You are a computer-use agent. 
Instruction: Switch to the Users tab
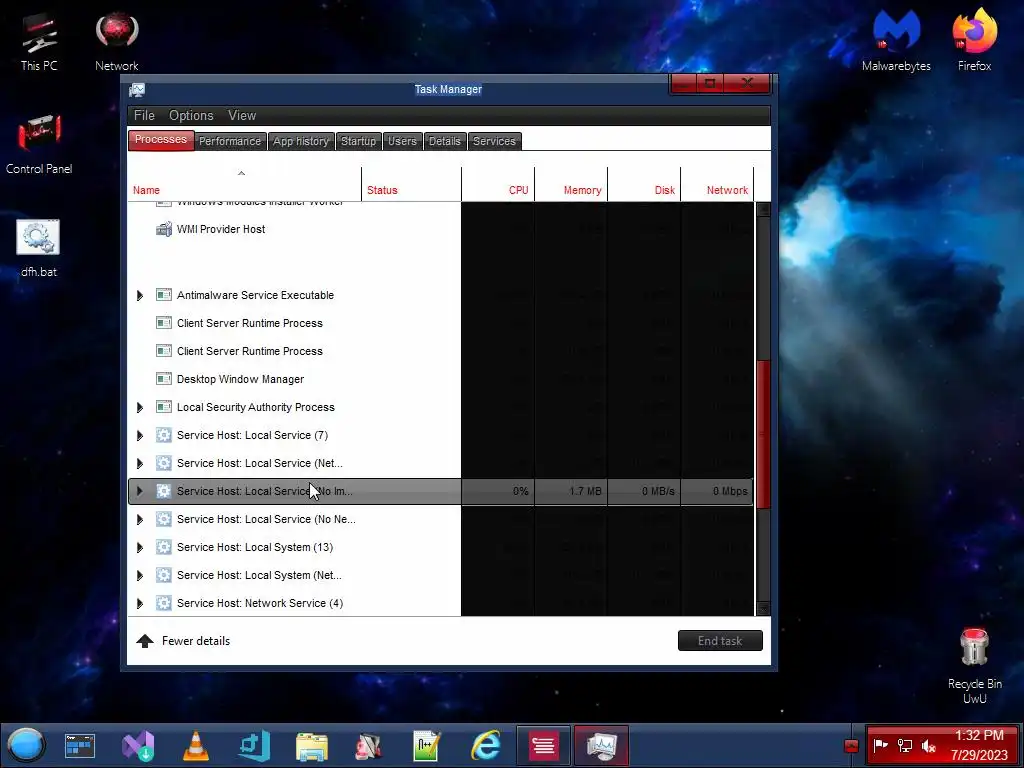pyautogui.click(x=402, y=141)
